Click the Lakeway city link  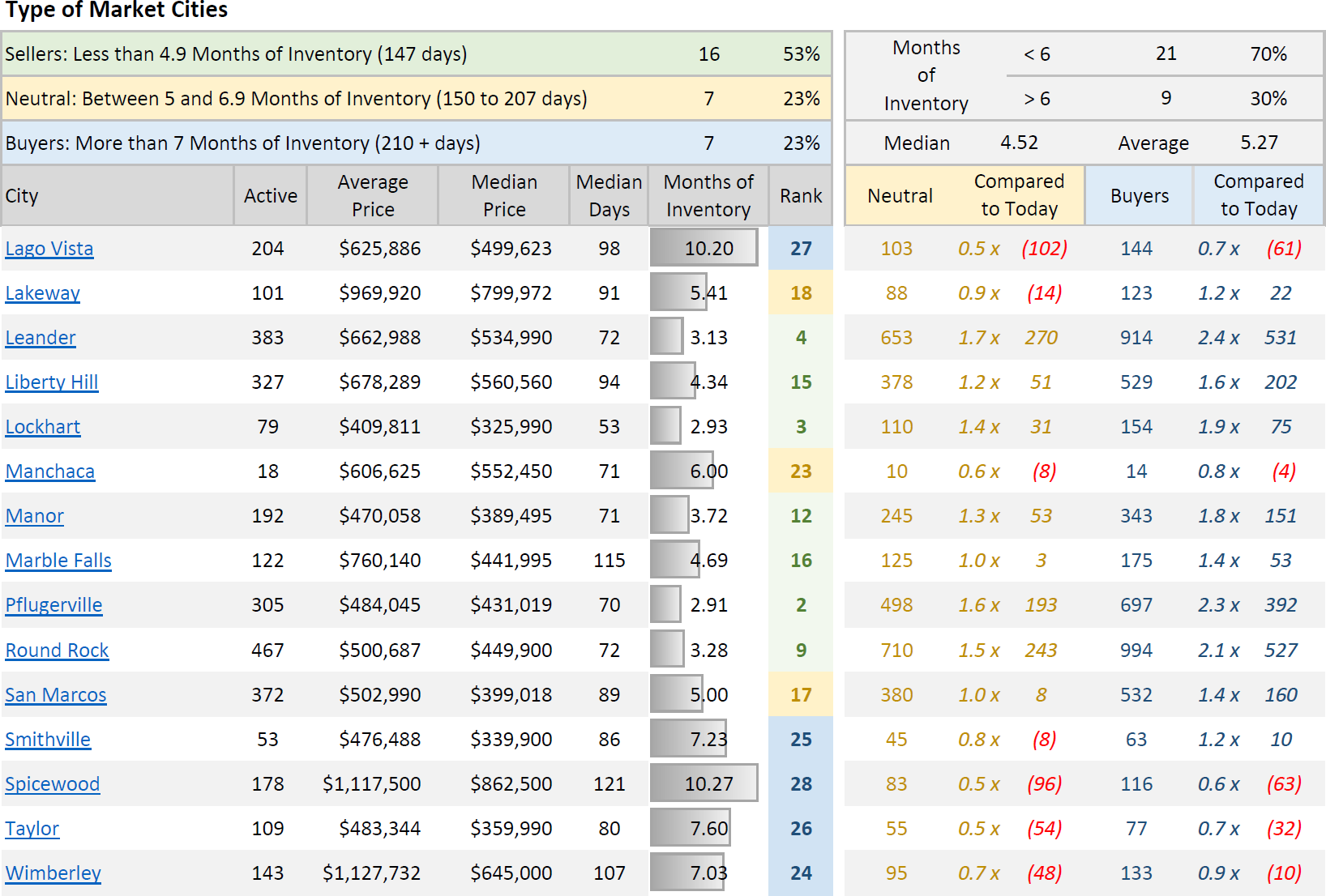[x=43, y=293]
